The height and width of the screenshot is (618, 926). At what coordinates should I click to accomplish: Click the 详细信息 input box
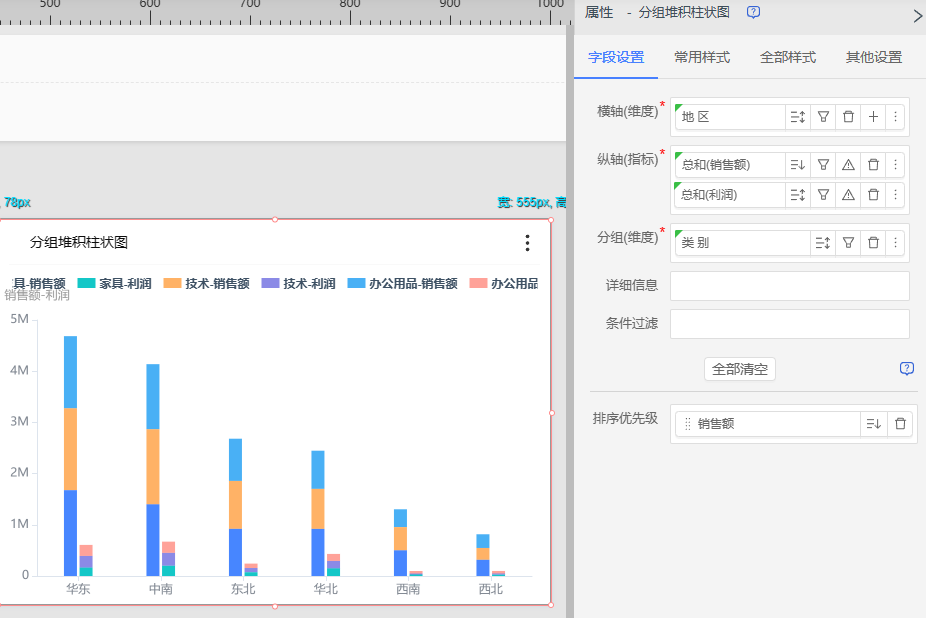789,286
